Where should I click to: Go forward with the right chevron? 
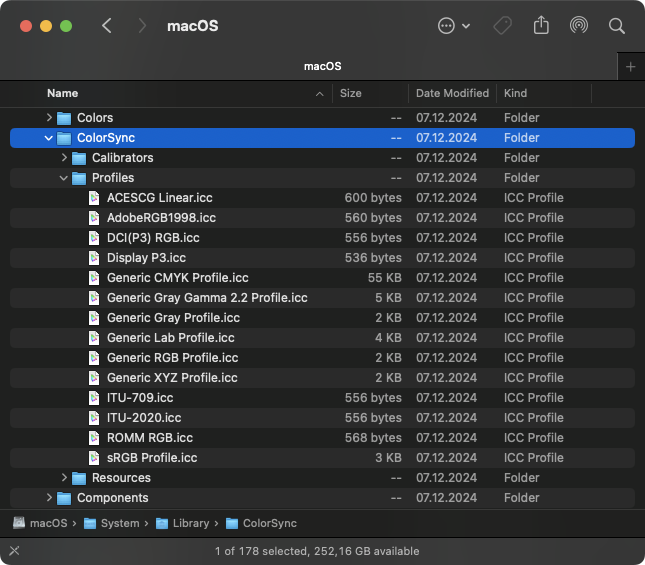[142, 26]
